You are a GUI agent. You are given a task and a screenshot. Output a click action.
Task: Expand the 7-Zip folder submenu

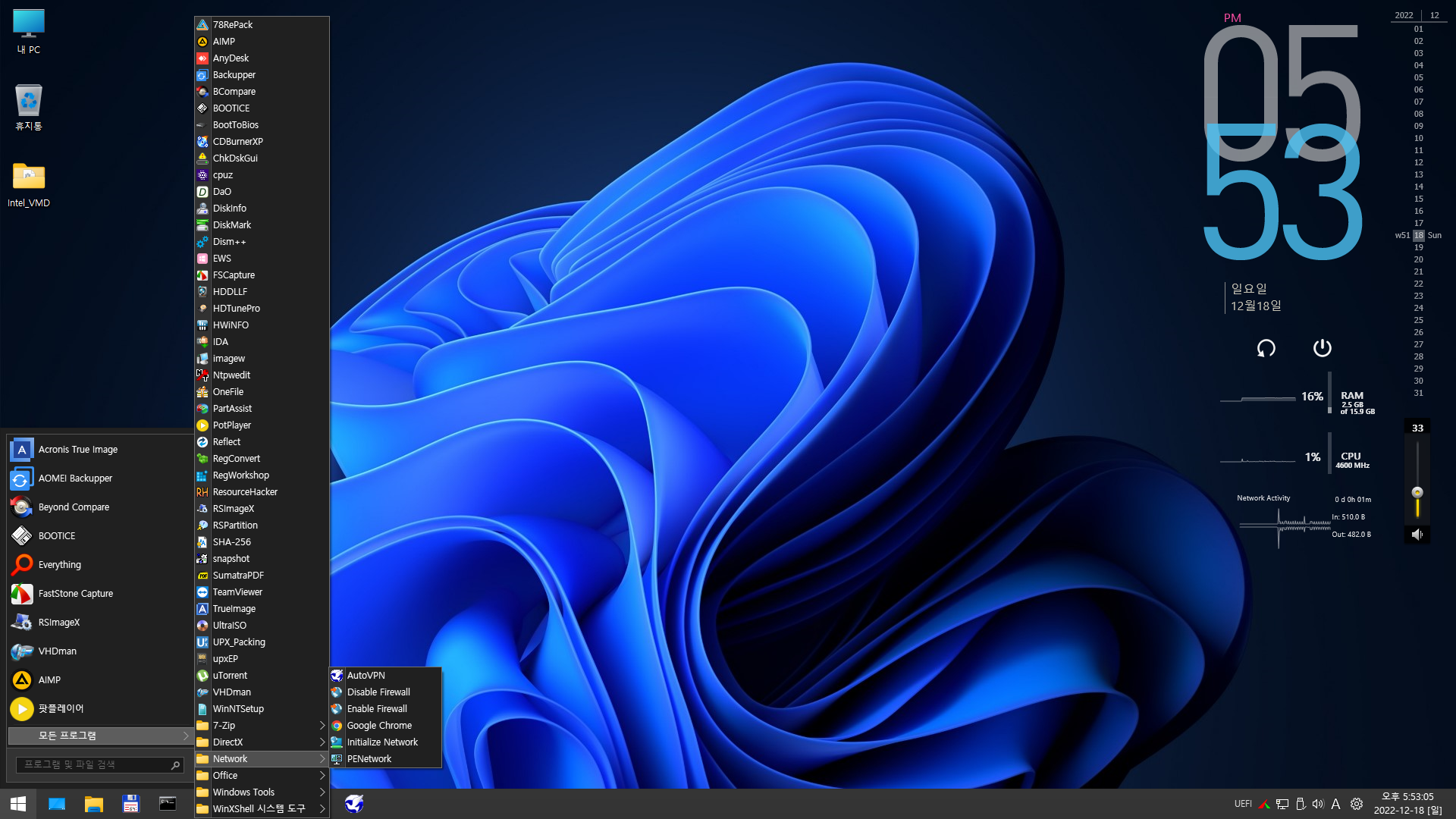coord(262,726)
